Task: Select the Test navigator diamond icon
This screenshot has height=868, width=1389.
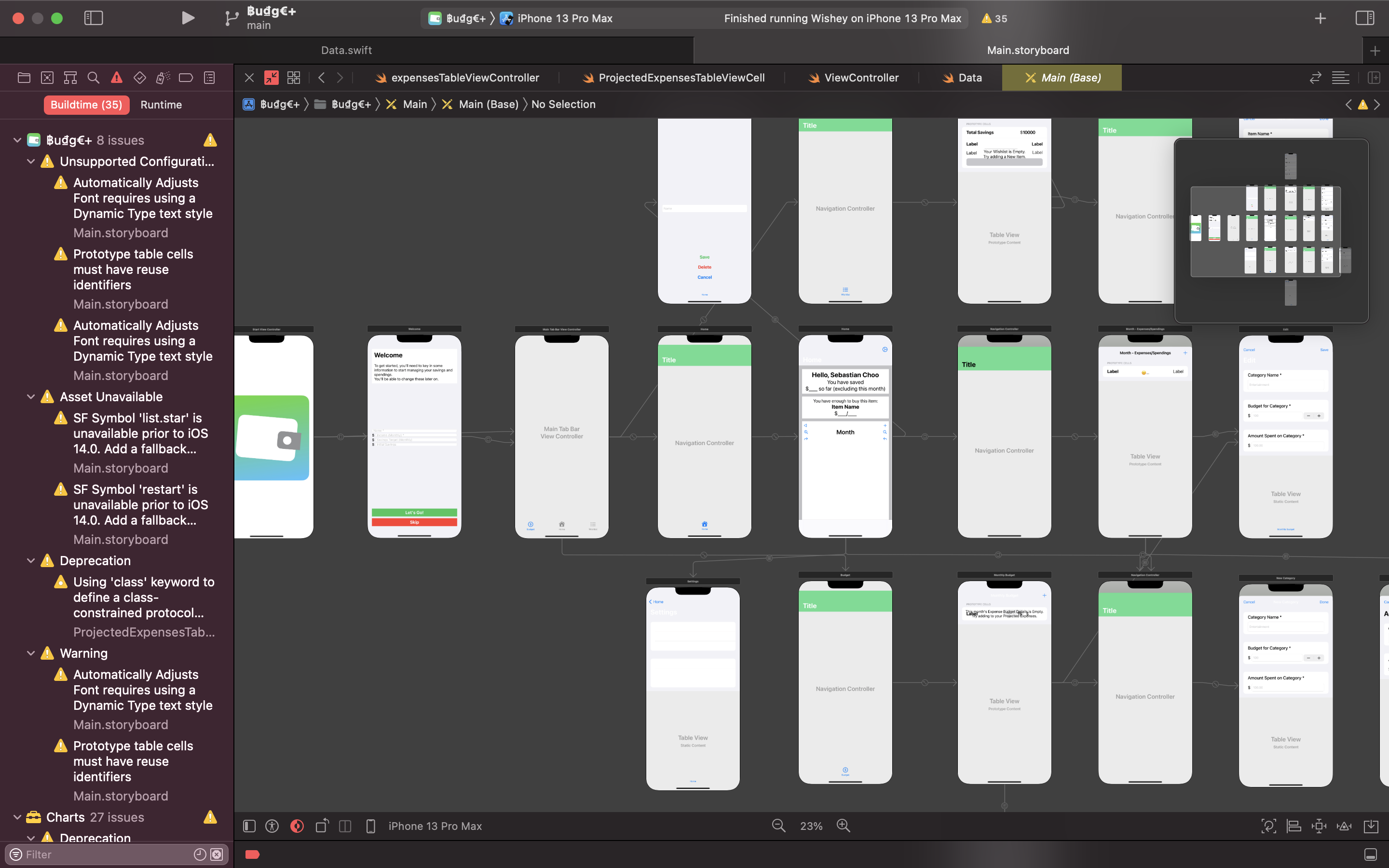Action: tap(139, 78)
